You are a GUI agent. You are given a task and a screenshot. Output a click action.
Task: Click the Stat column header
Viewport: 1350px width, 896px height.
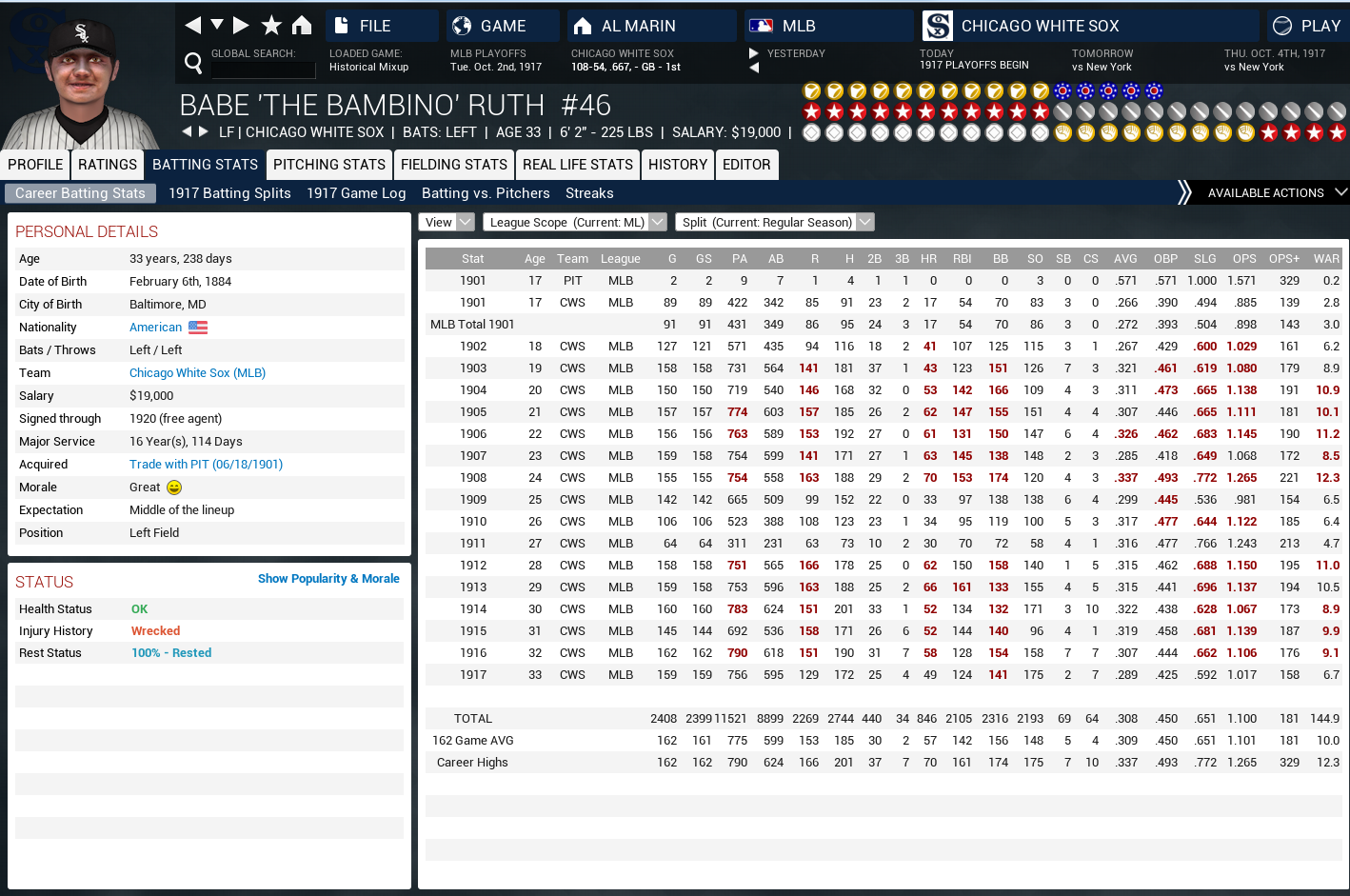[x=473, y=259]
